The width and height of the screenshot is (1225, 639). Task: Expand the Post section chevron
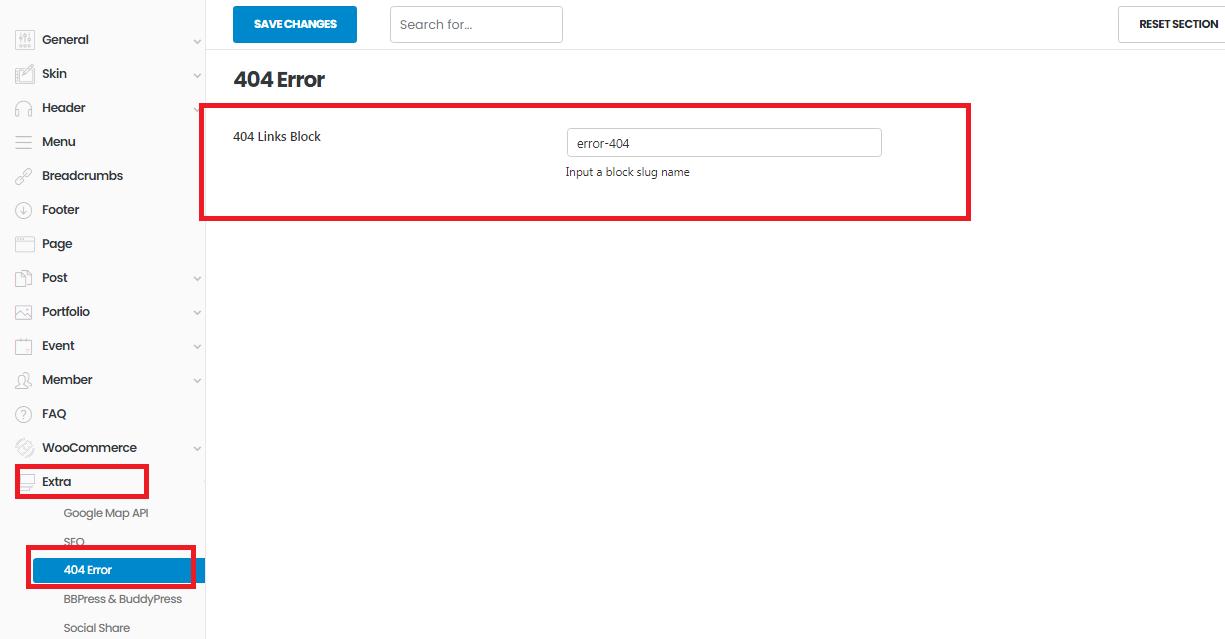tap(197, 279)
